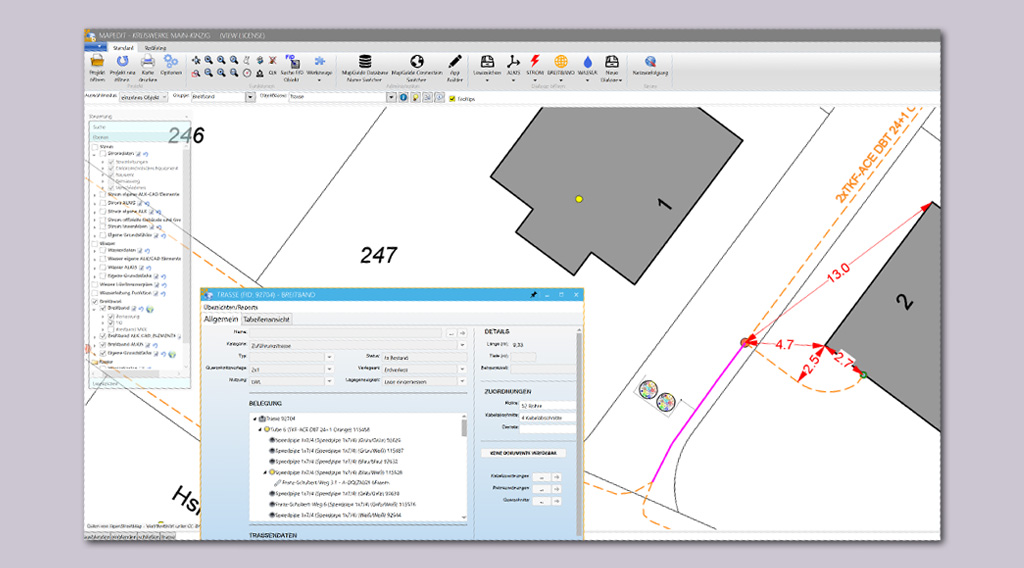The image size is (1024, 568).
Task: Open Optionen gear settings
Action: coord(172,62)
